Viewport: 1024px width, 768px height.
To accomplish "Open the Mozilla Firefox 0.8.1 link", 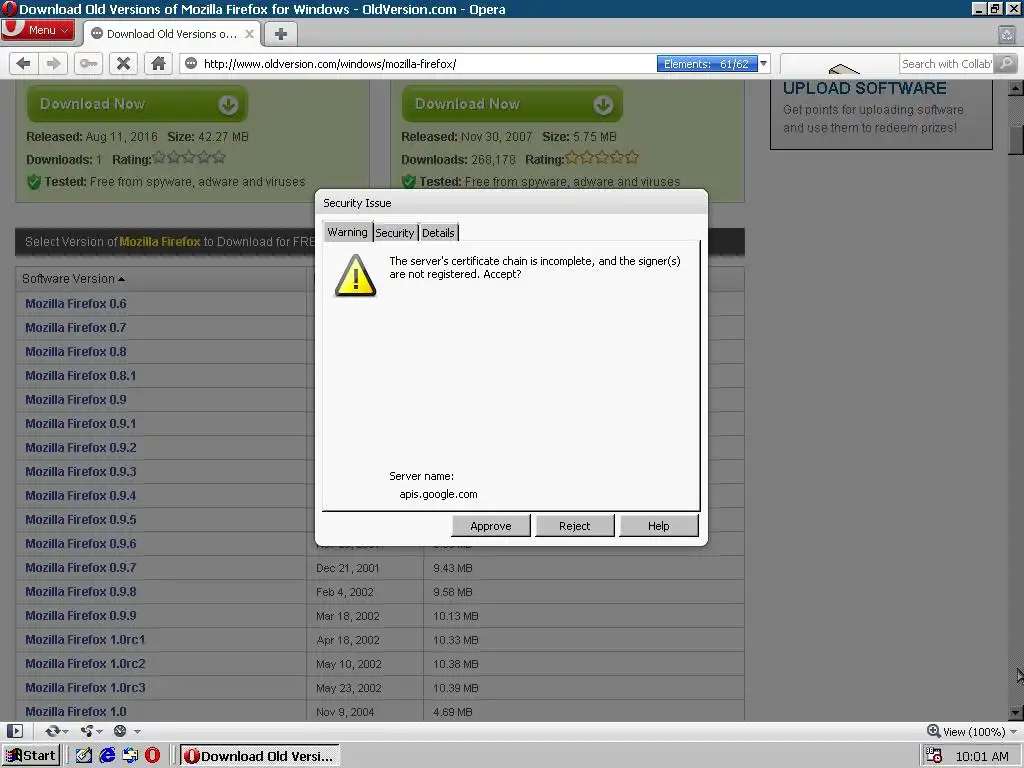I will coord(80,376).
